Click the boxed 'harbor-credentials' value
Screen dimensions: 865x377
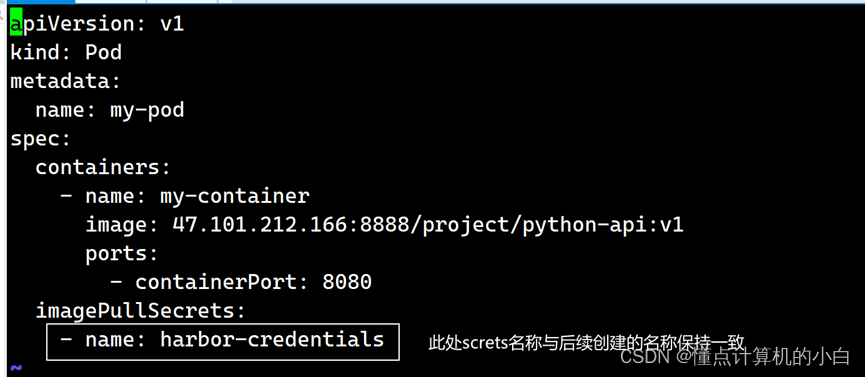pos(273,339)
